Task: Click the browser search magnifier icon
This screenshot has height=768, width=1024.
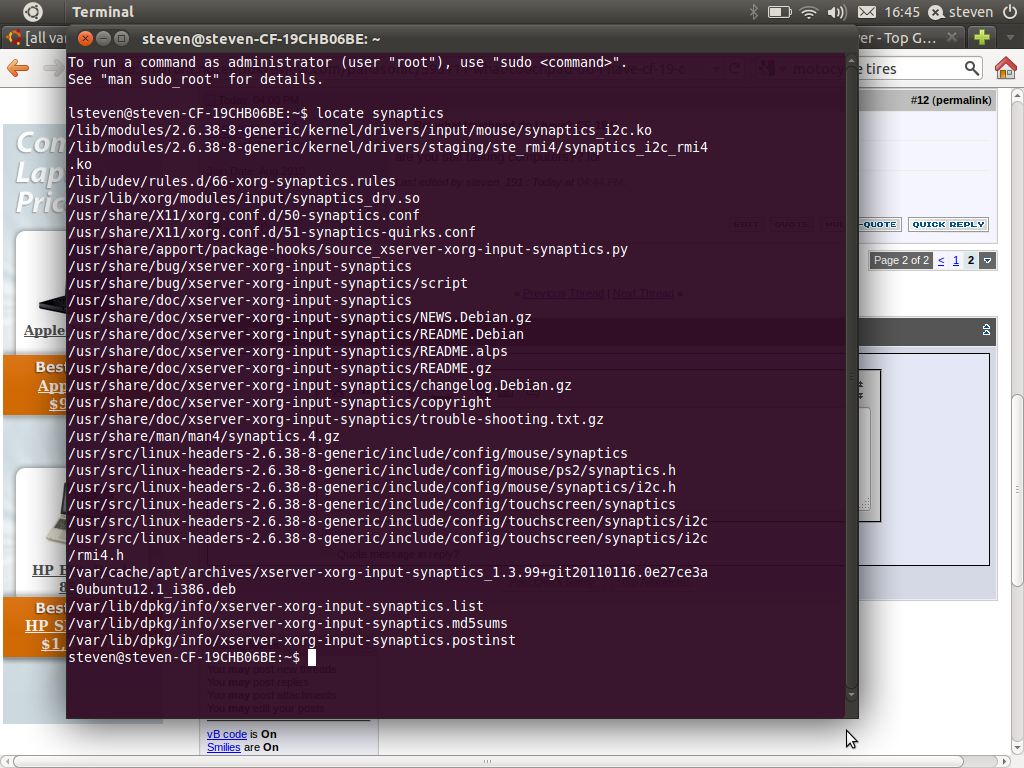Action: coord(972,68)
